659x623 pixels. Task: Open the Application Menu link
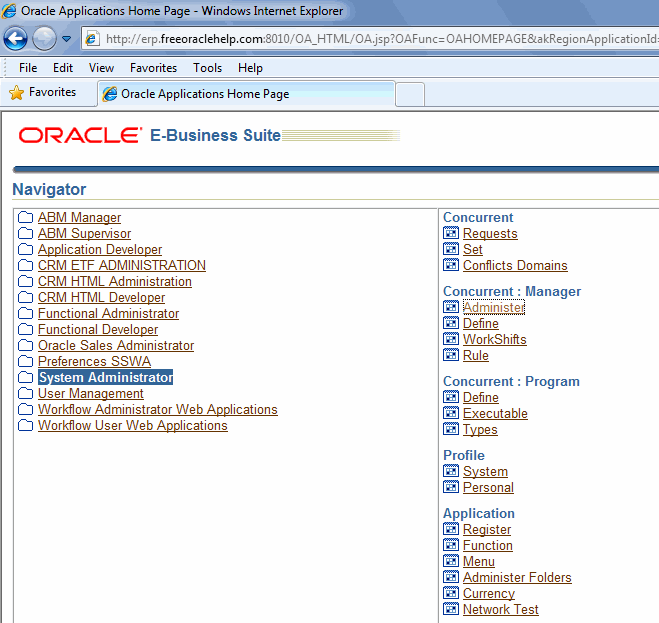point(479,561)
